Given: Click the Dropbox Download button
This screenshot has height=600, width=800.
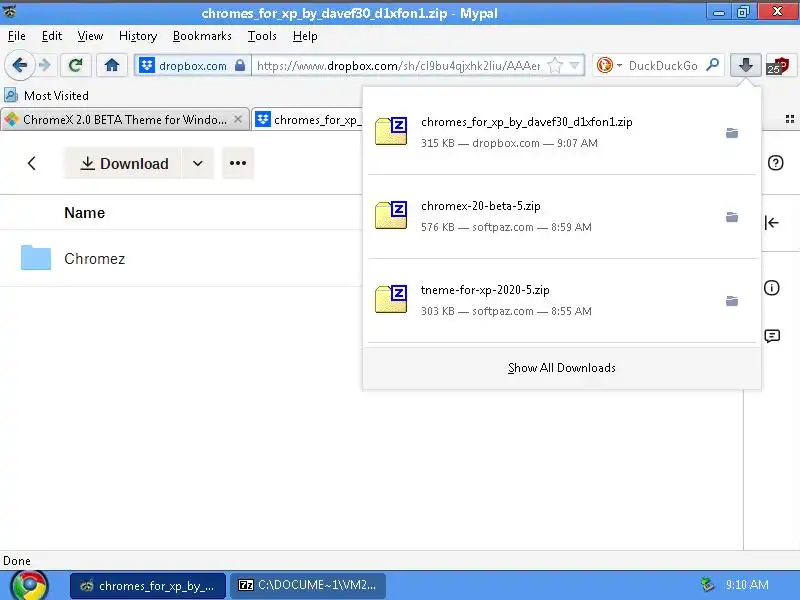Looking at the screenshot, I should 123,163.
